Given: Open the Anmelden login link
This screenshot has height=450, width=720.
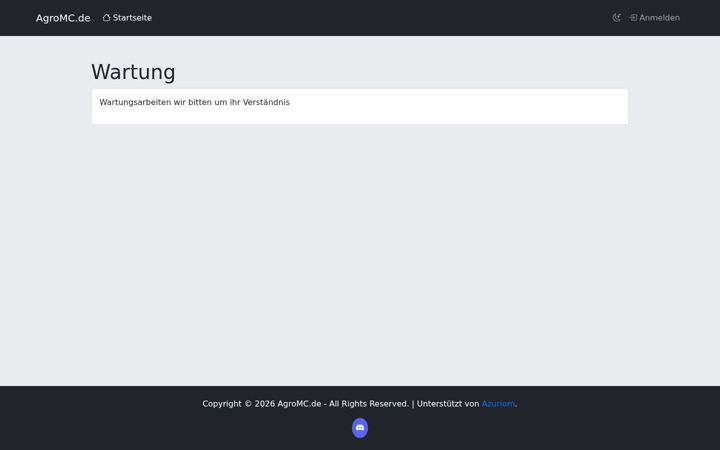Looking at the screenshot, I should (655, 18).
